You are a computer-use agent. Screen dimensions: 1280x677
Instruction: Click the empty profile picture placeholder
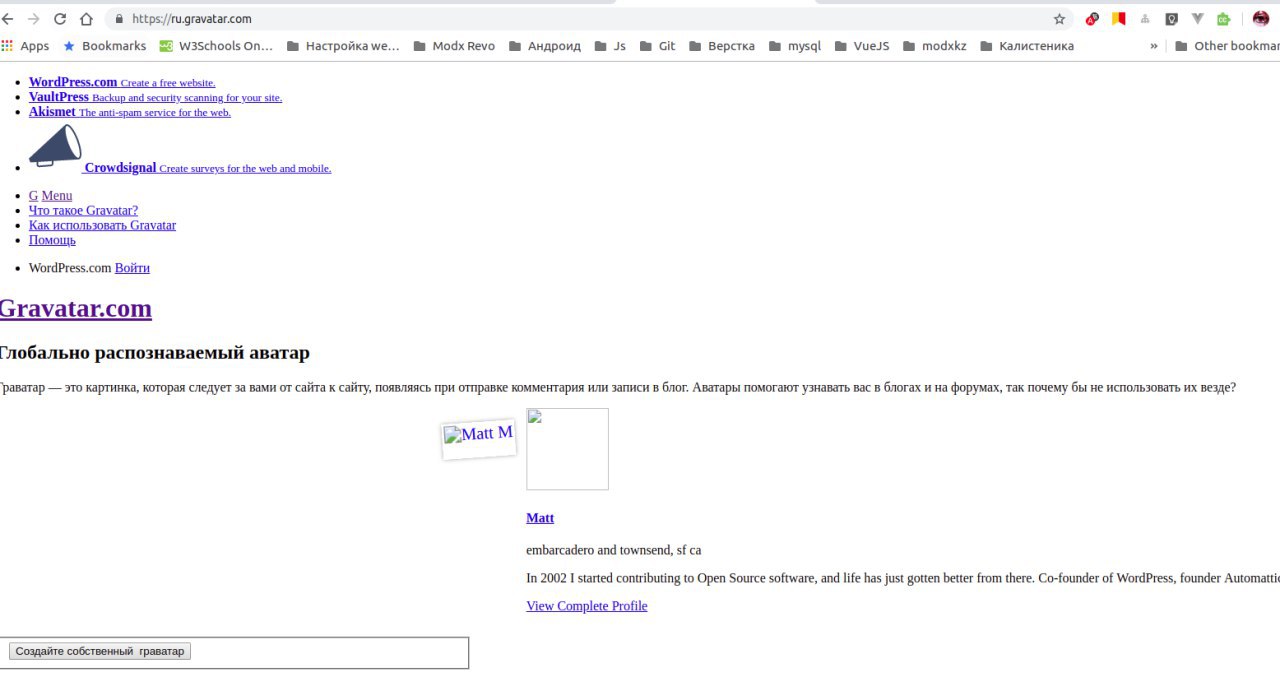click(567, 449)
